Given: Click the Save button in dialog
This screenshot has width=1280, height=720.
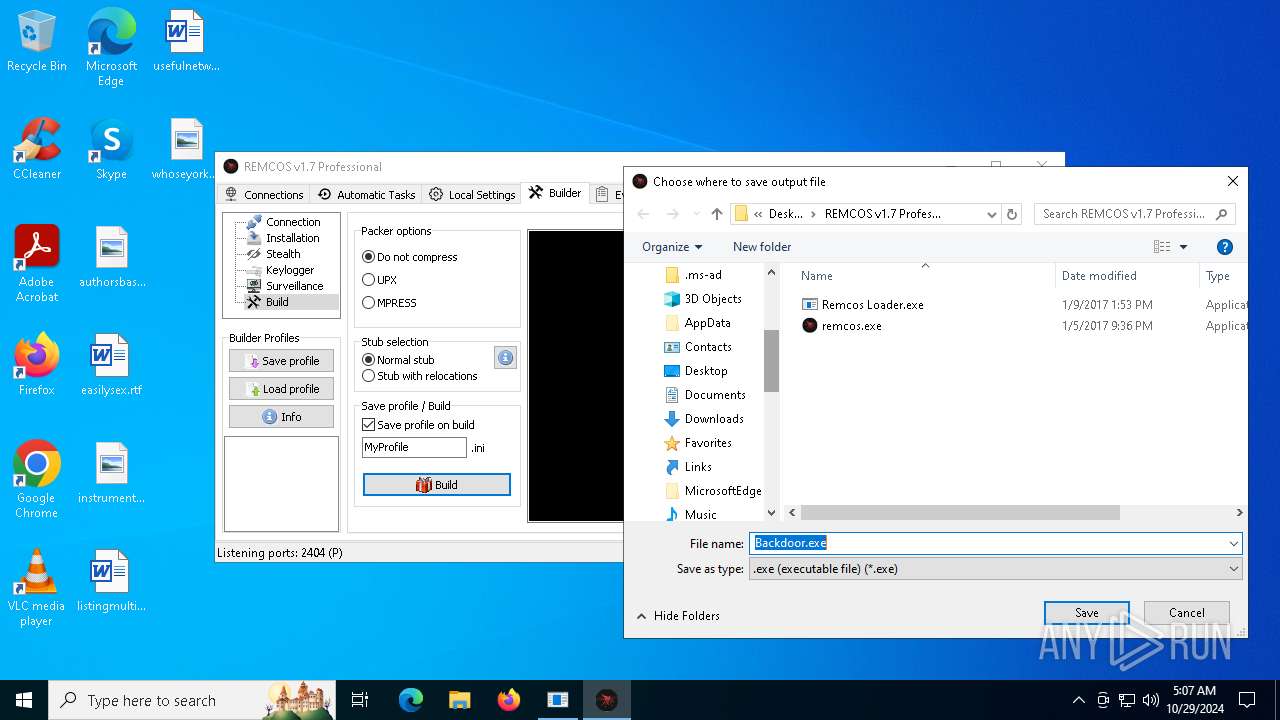Looking at the screenshot, I should click(x=1087, y=613).
